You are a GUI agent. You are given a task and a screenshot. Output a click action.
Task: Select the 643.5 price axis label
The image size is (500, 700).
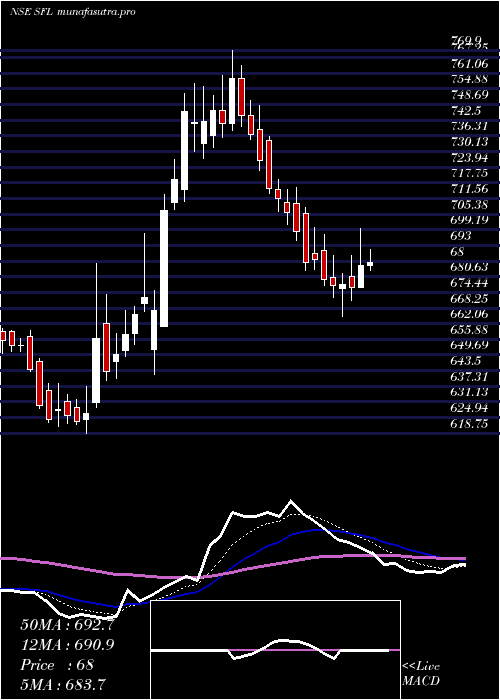coord(466,360)
